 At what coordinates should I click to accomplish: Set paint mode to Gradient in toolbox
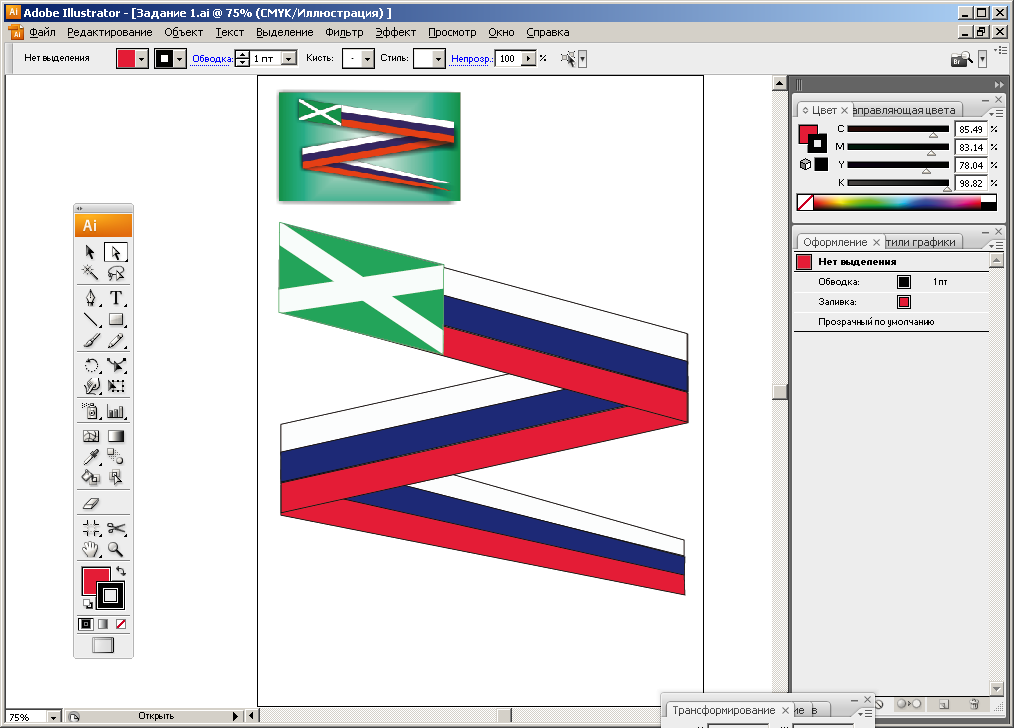click(x=103, y=624)
